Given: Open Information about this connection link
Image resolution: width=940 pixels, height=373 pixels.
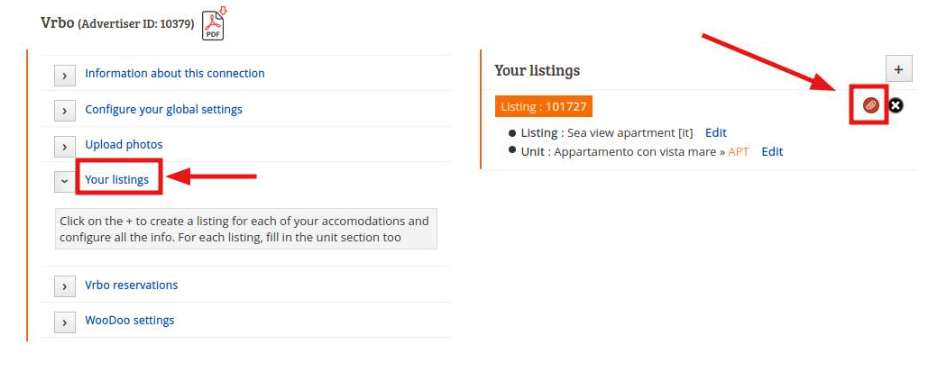Looking at the screenshot, I should coord(174,73).
